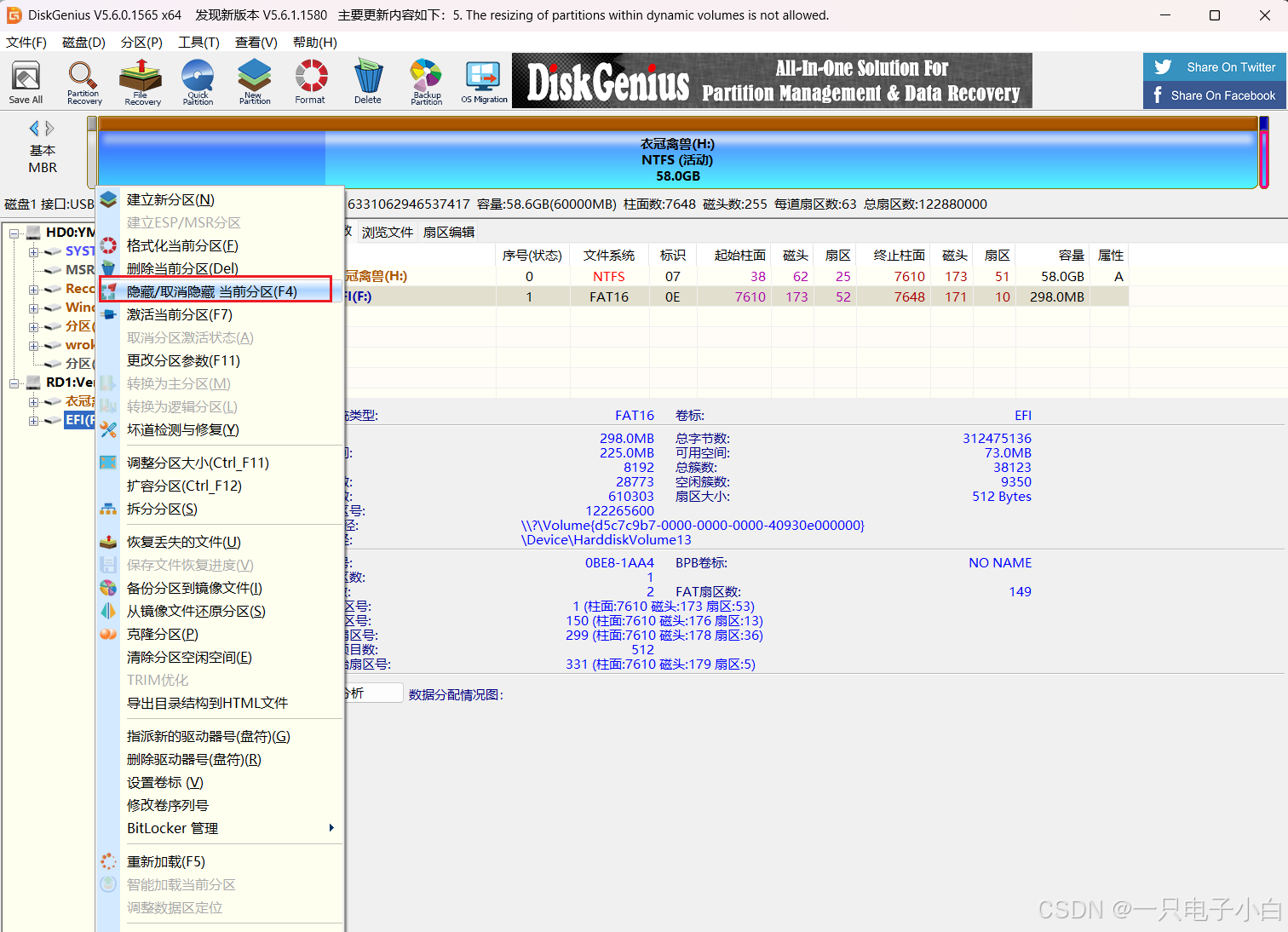Open the Partition Recovery tool
Image resolution: width=1288 pixels, height=932 pixels.
(83, 83)
